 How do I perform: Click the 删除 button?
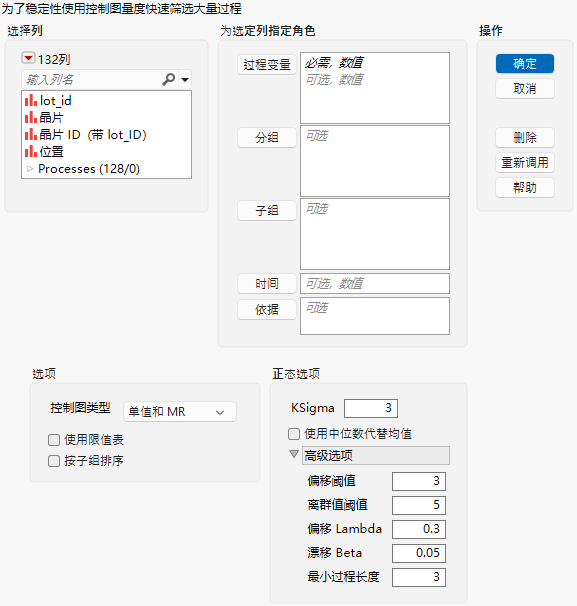point(525,138)
